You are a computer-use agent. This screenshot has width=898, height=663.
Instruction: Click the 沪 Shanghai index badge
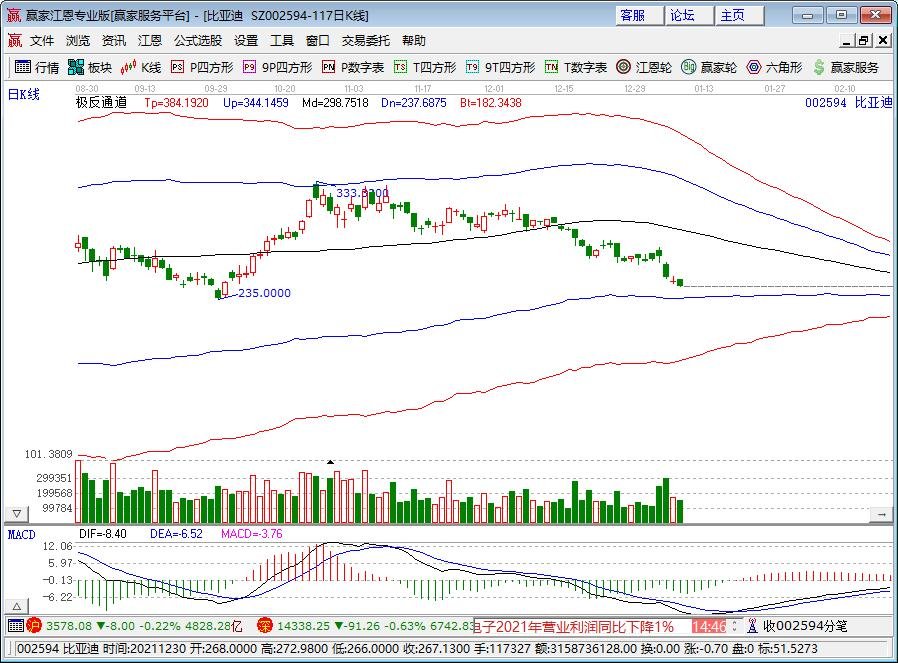34,625
